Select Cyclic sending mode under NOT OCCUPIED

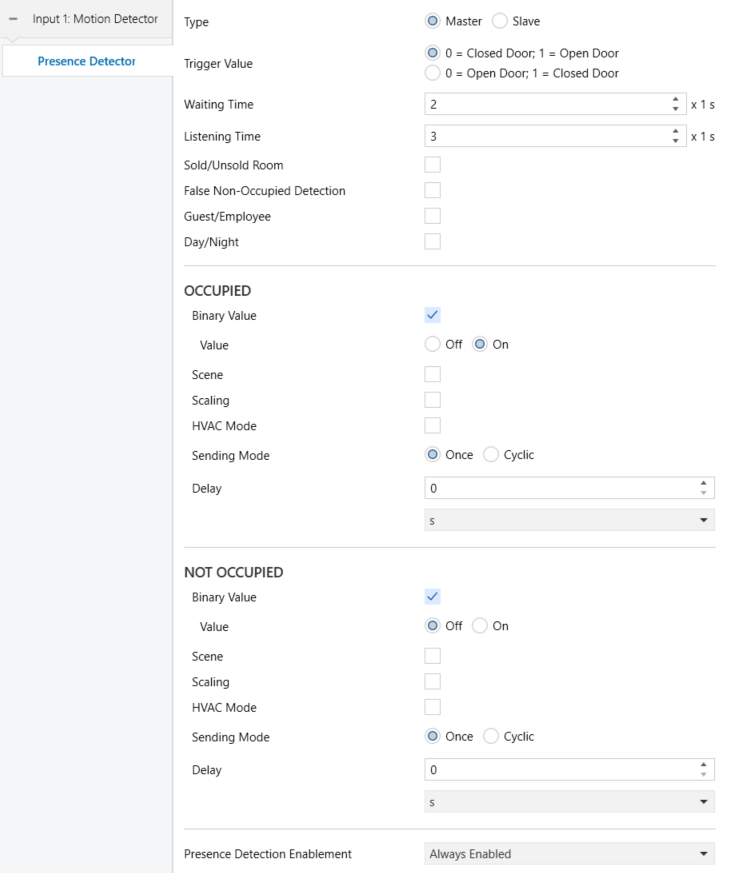(x=491, y=736)
